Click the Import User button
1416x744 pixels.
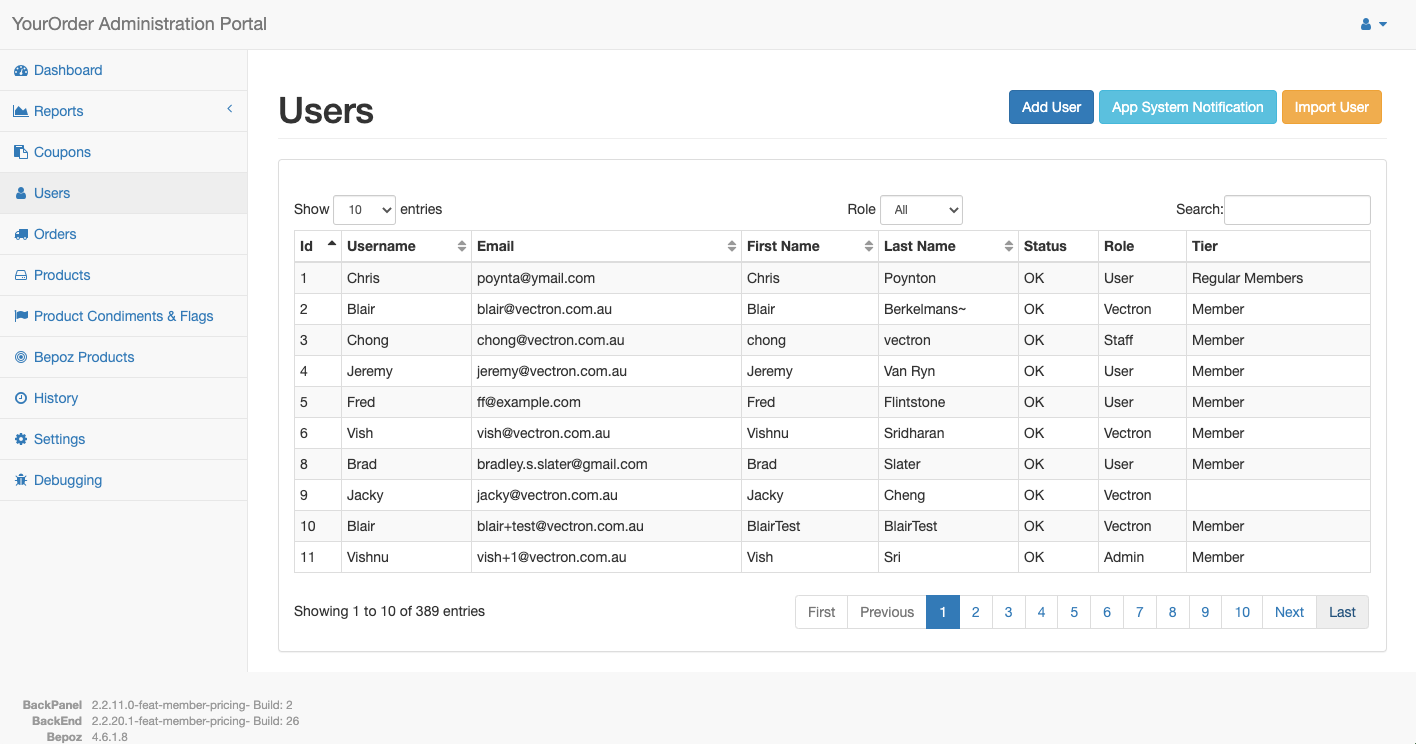(1331, 107)
